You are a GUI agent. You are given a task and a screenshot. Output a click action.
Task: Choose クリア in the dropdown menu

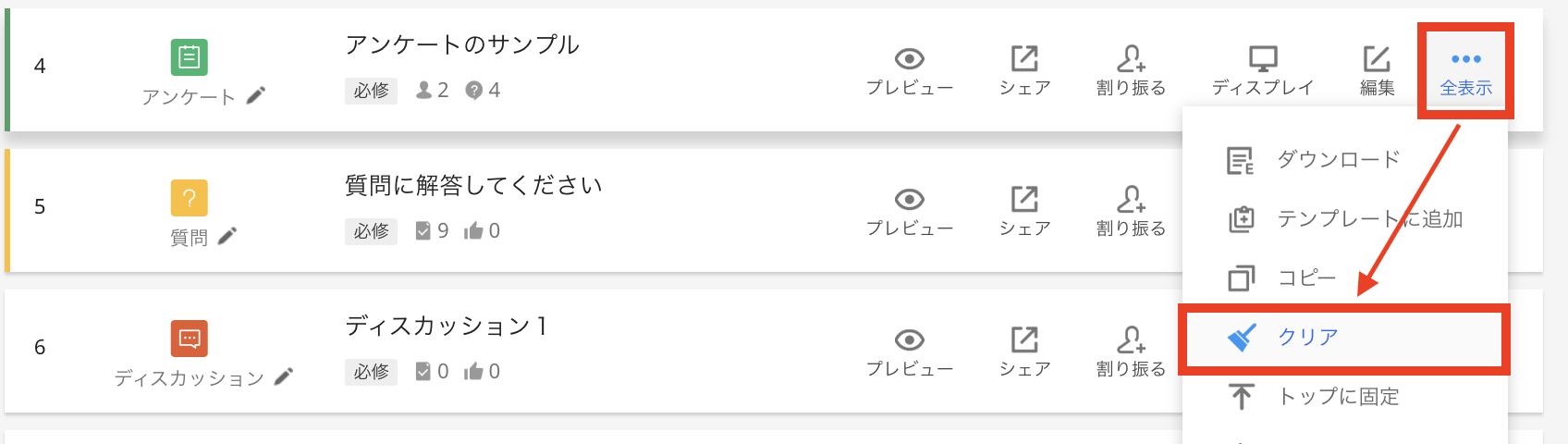pyautogui.click(x=1307, y=338)
